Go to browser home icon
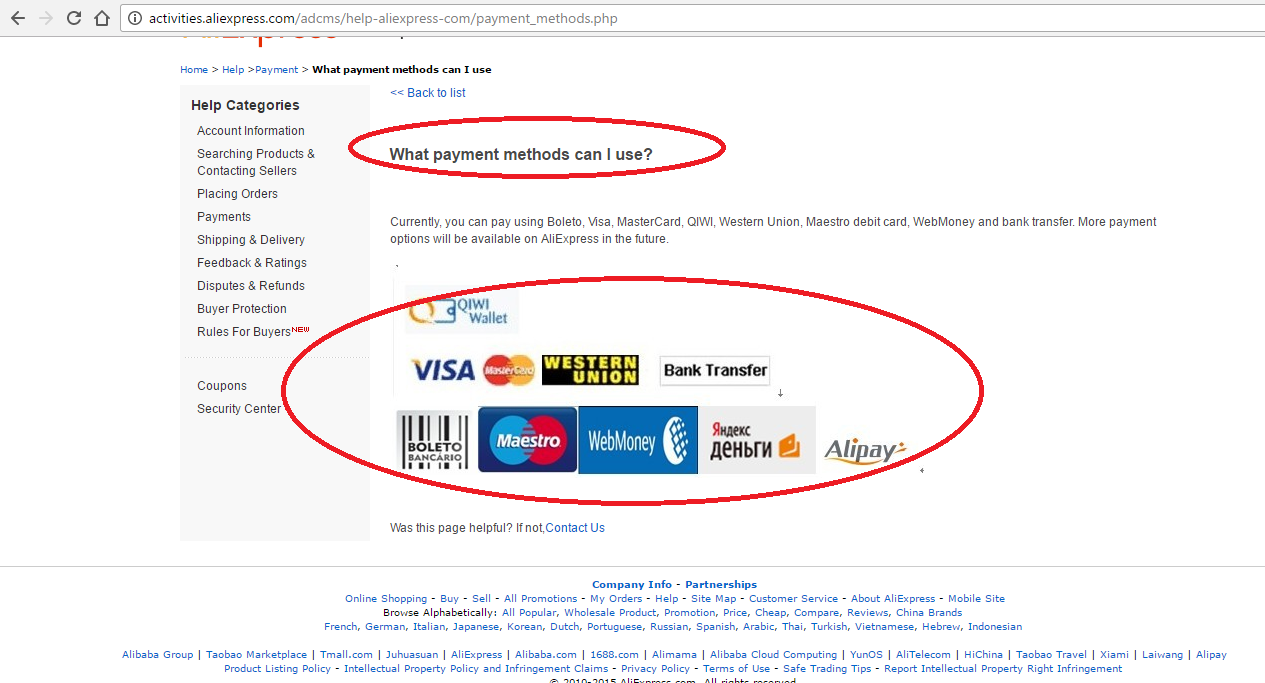 102,18
